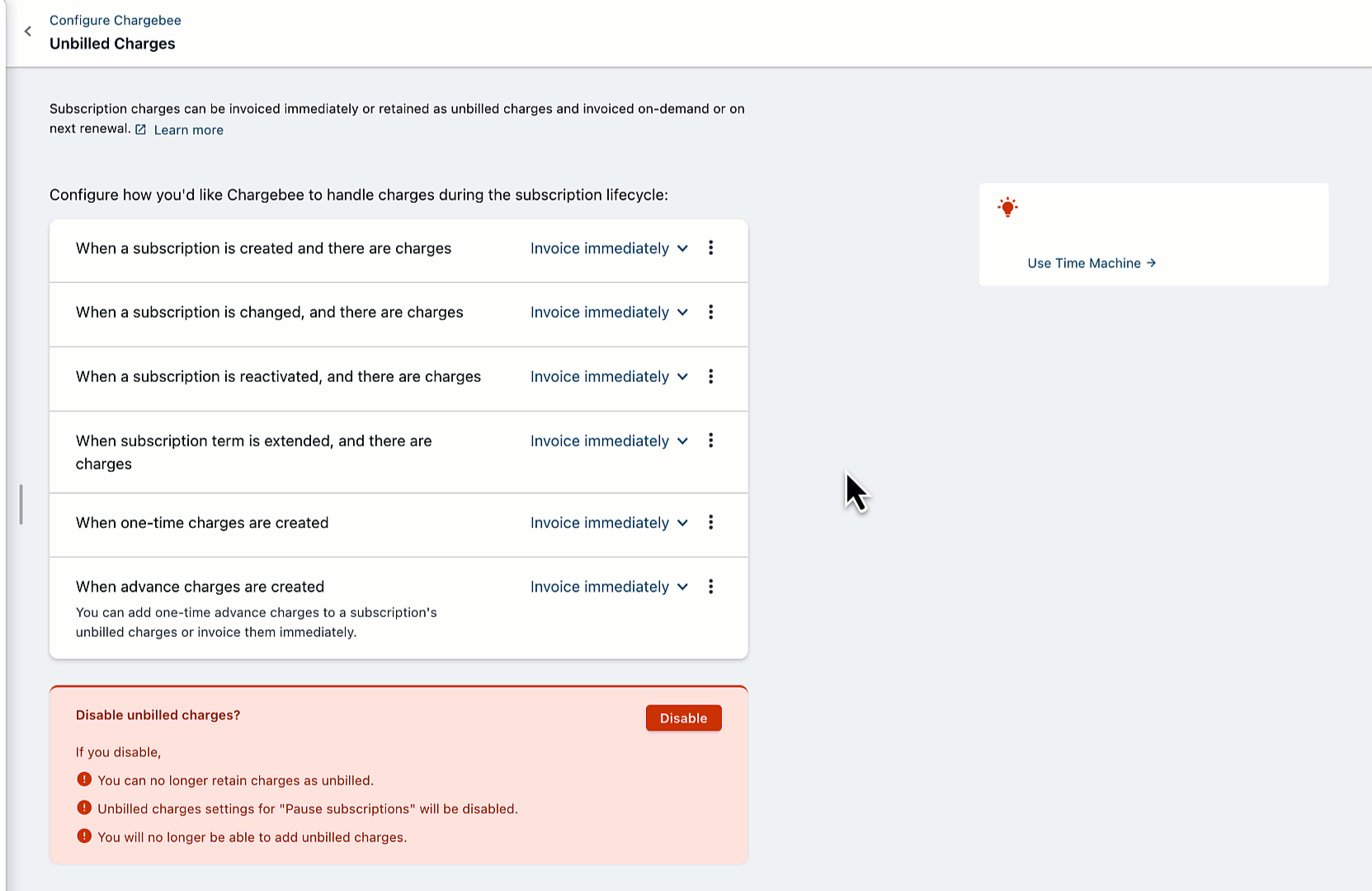Follow the Use Time Machine link
Screen dimensions: 1372x891
1091,263
